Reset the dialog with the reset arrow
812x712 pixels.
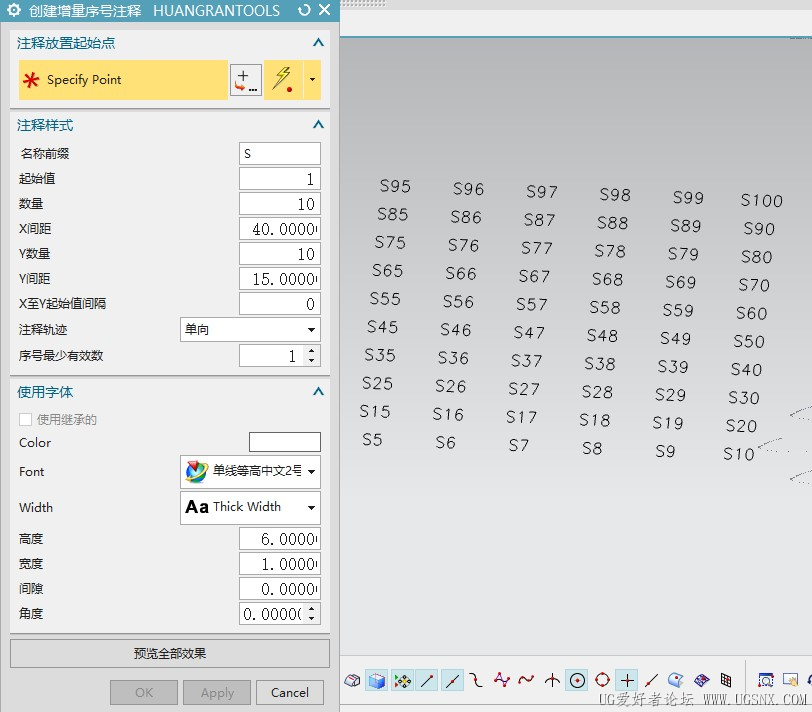pyautogui.click(x=304, y=10)
